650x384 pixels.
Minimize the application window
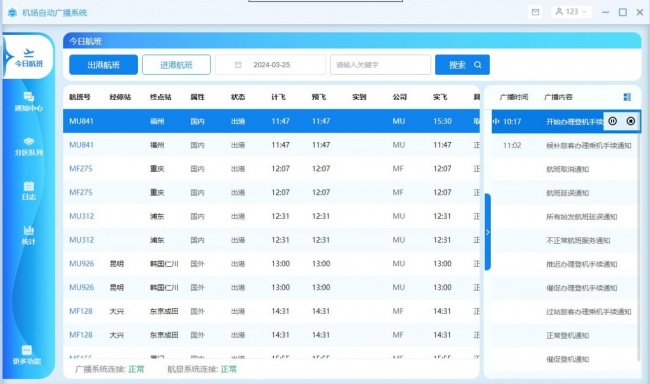605,12
